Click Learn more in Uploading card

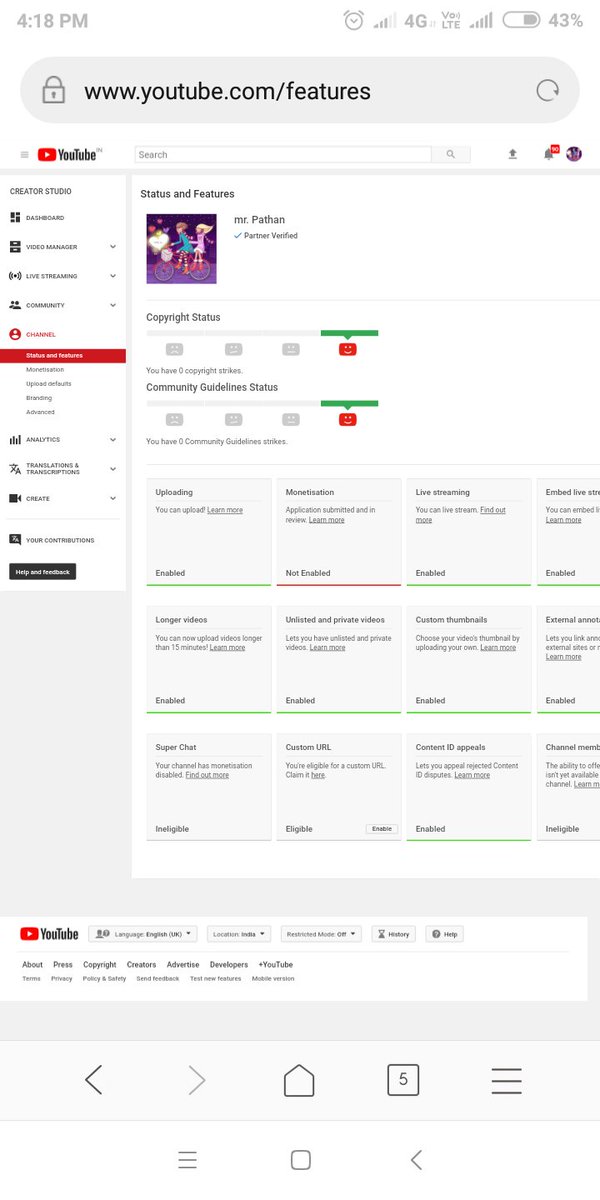225,510
